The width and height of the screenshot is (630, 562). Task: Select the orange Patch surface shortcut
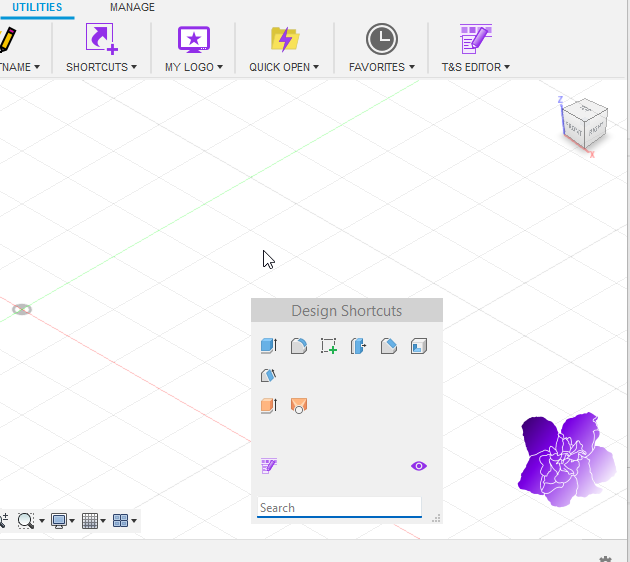299,406
